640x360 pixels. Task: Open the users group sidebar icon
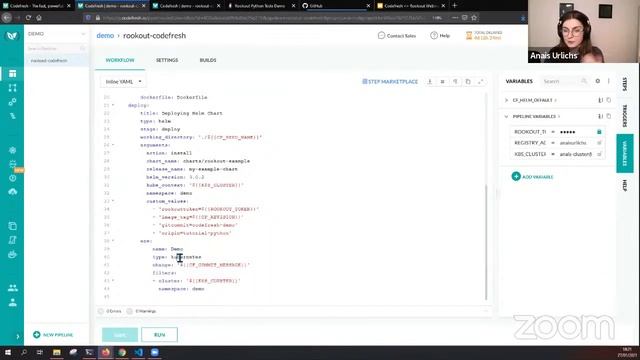(13, 288)
